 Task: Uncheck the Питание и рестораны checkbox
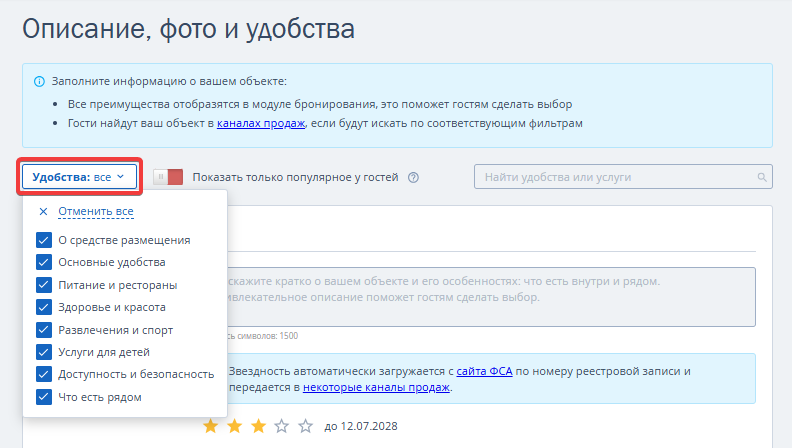coord(44,285)
